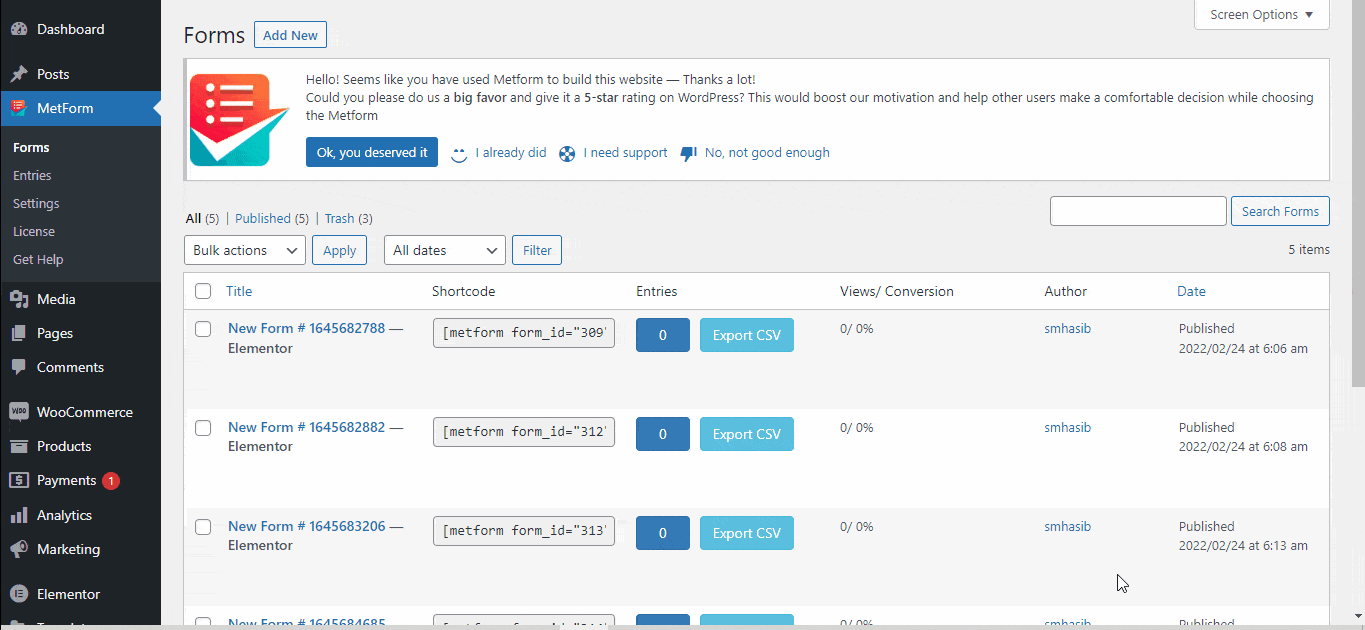Export CSV for form 1645682882
This screenshot has width=1365, height=630.
pos(747,434)
